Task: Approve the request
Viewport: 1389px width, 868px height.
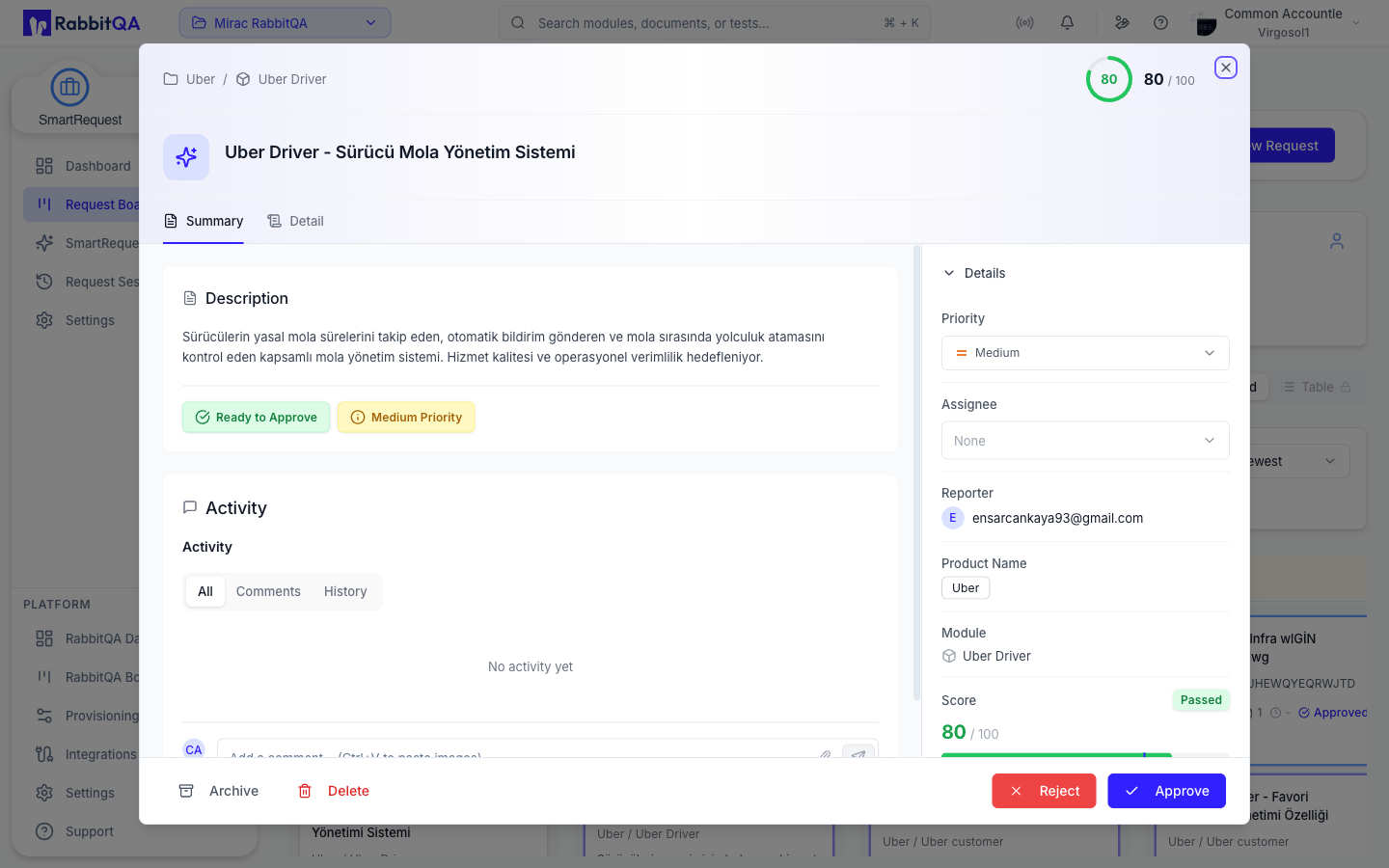Action: 1166,791
